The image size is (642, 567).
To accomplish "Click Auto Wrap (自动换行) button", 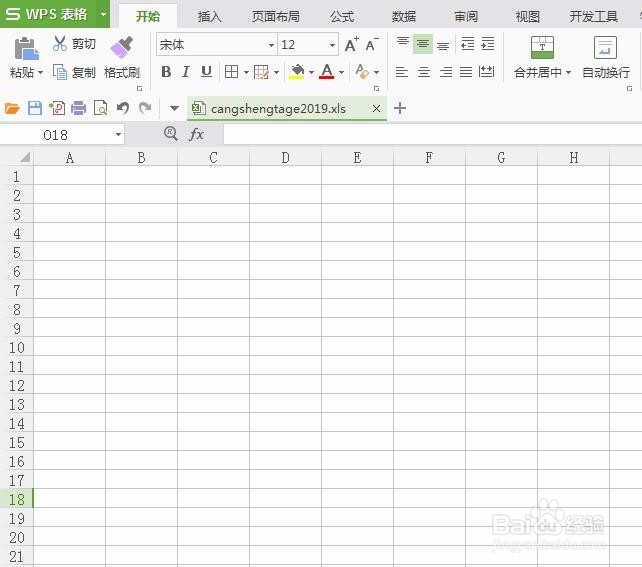I will coord(605,56).
